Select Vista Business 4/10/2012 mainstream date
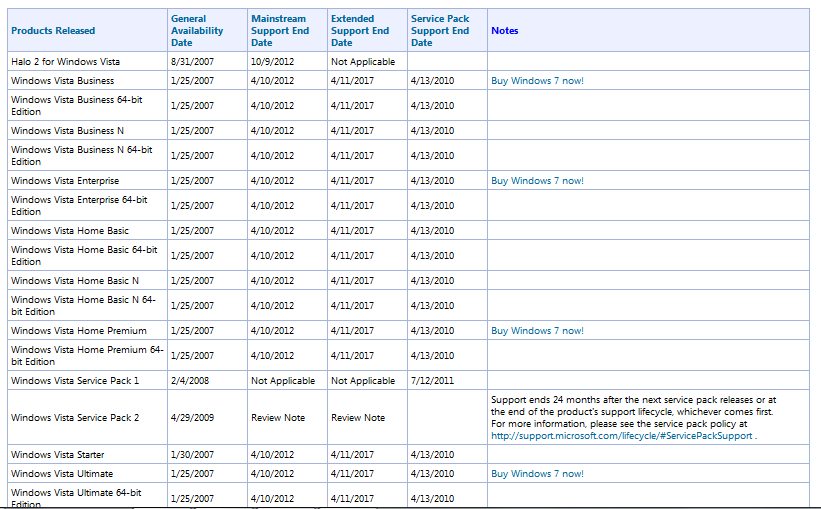Image resolution: width=821 pixels, height=509 pixels. pos(272,81)
